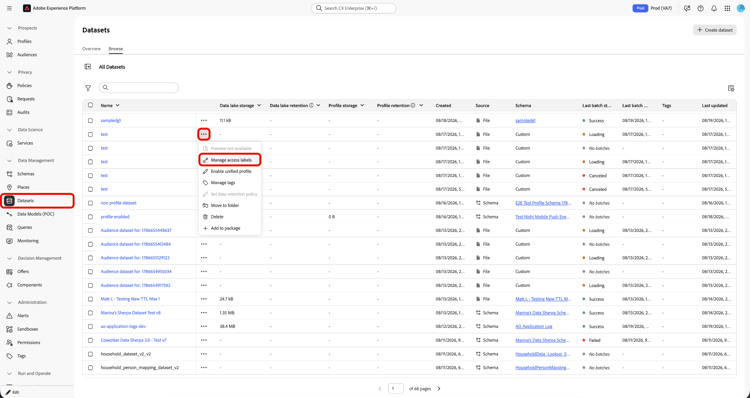Choose Move to folder from menu
The image size is (750, 398).
230,205
